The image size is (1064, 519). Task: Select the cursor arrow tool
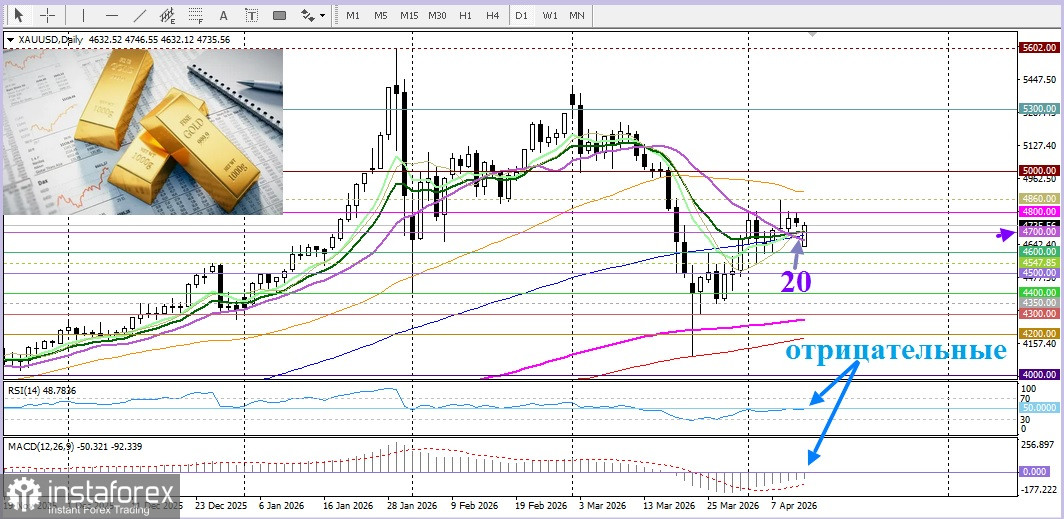[x=18, y=15]
